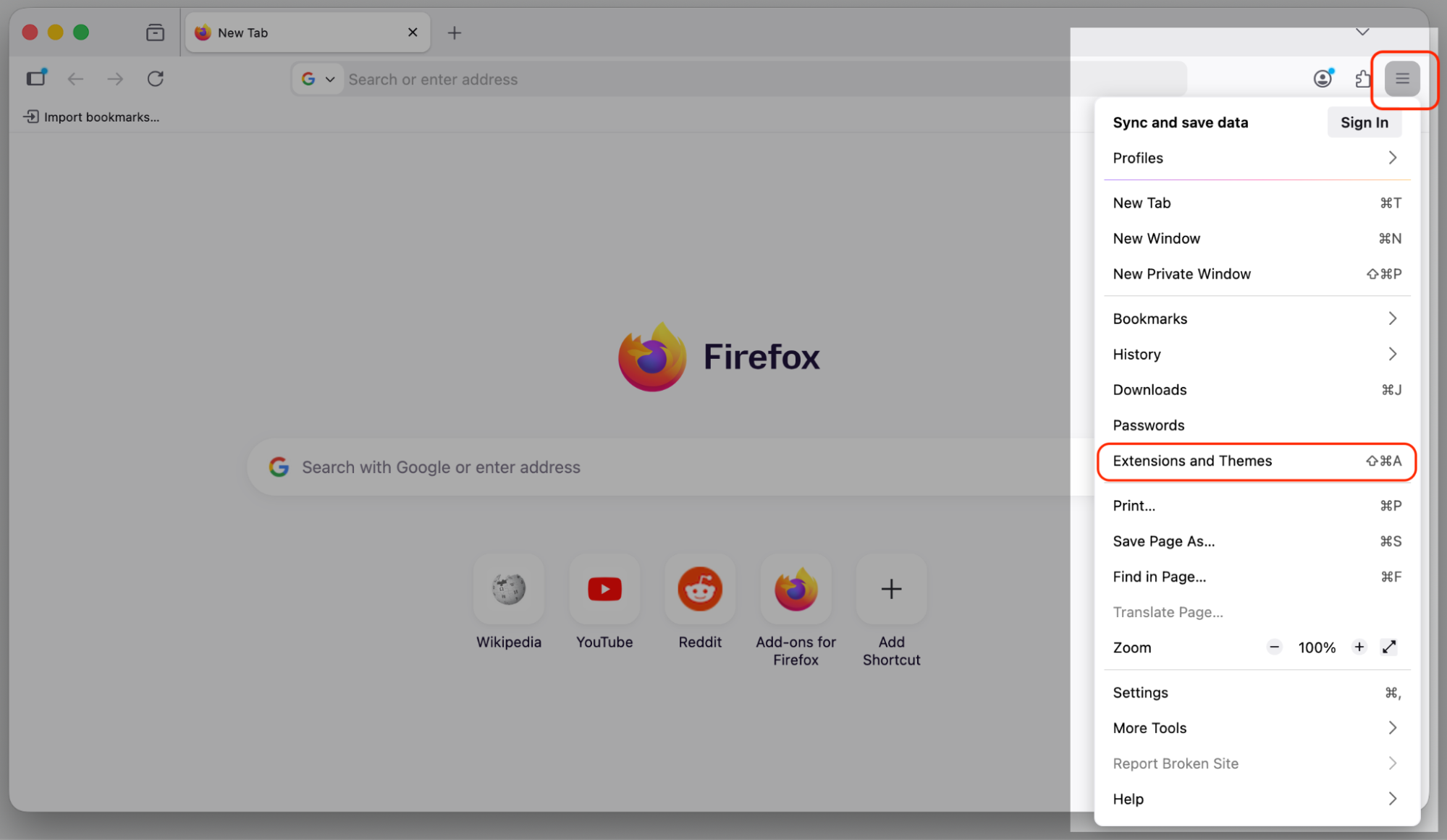Expand the Help submenu
This screenshot has width=1447, height=840.
(x=1257, y=799)
